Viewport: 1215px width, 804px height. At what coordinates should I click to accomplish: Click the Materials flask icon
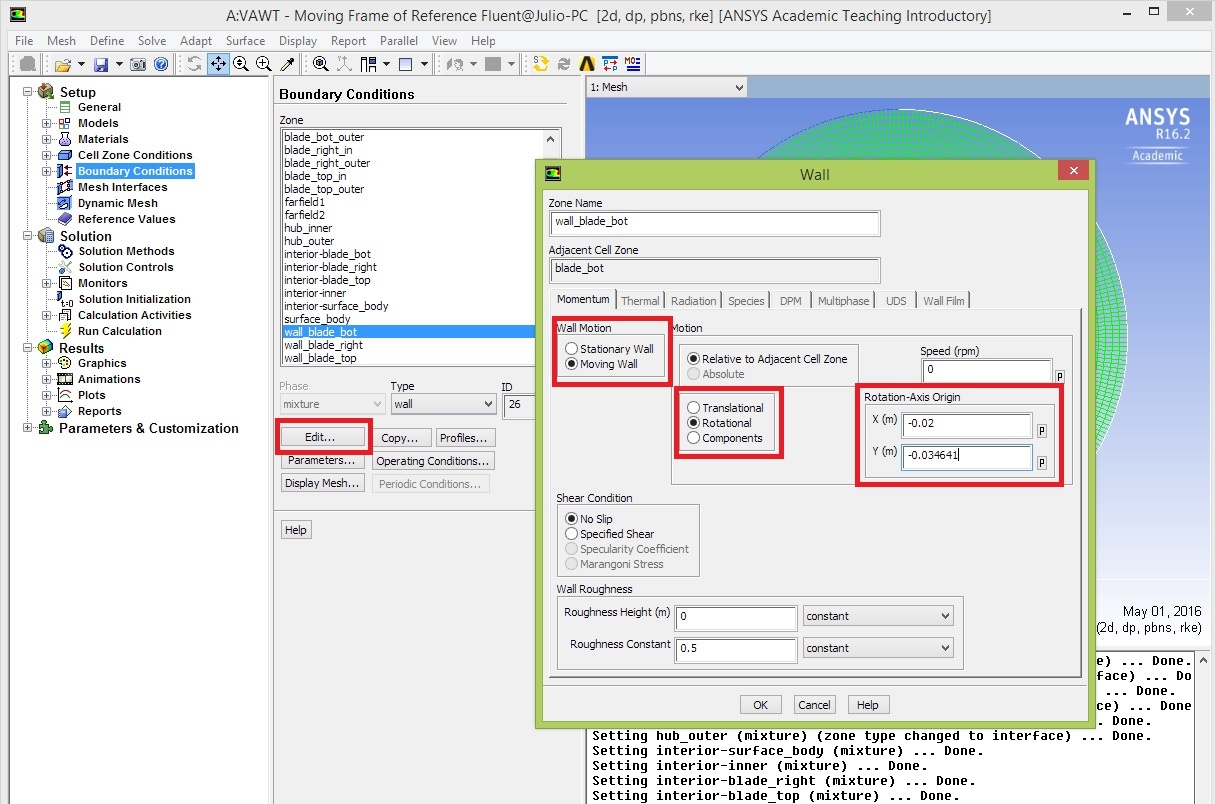pyautogui.click(x=66, y=139)
